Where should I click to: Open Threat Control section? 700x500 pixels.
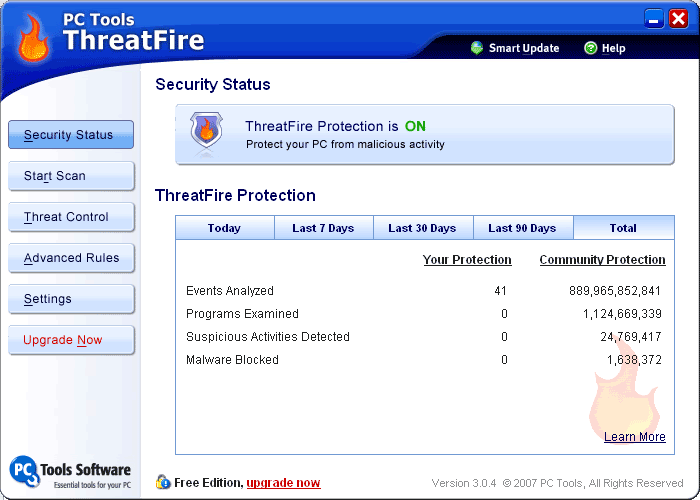click(x=70, y=217)
